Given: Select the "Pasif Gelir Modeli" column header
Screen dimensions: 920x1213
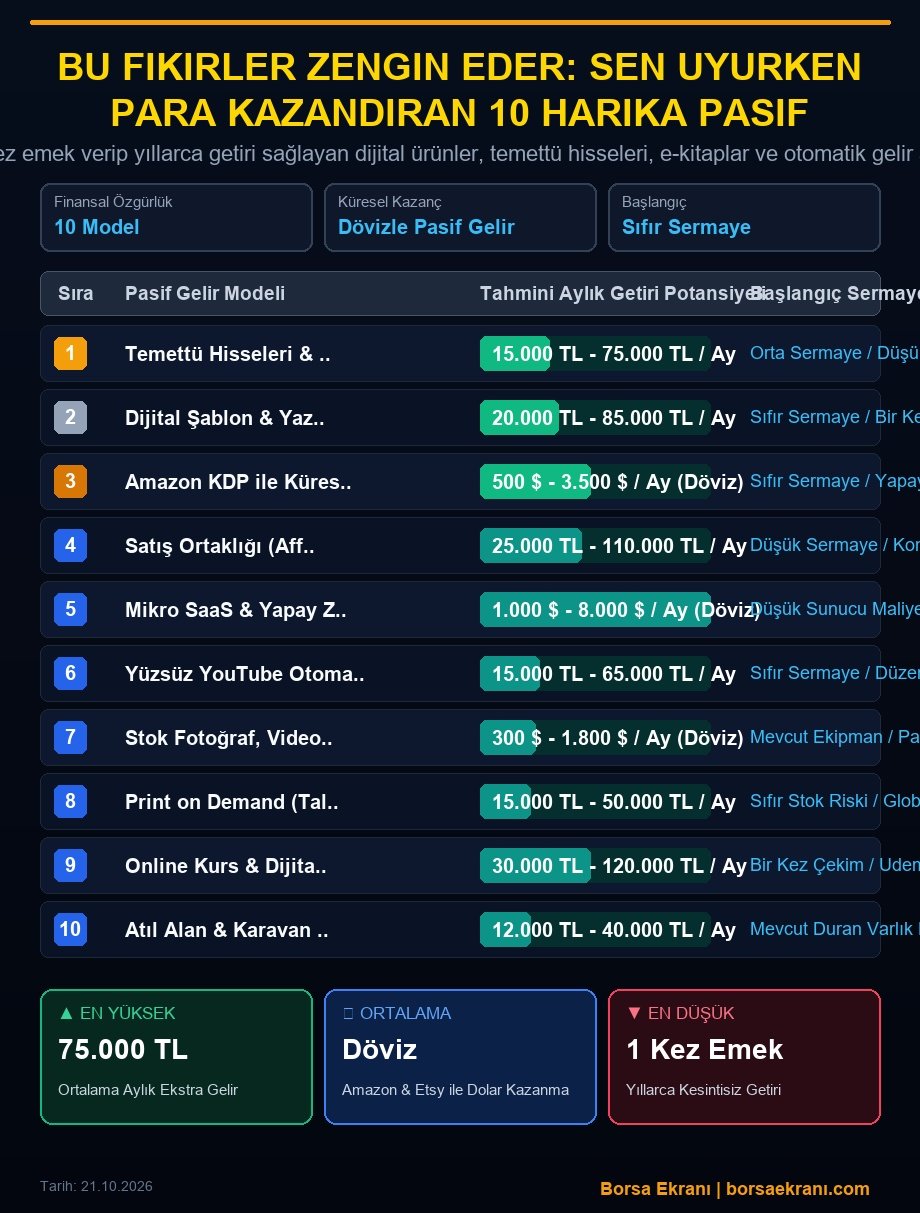Looking at the screenshot, I should (205, 293).
